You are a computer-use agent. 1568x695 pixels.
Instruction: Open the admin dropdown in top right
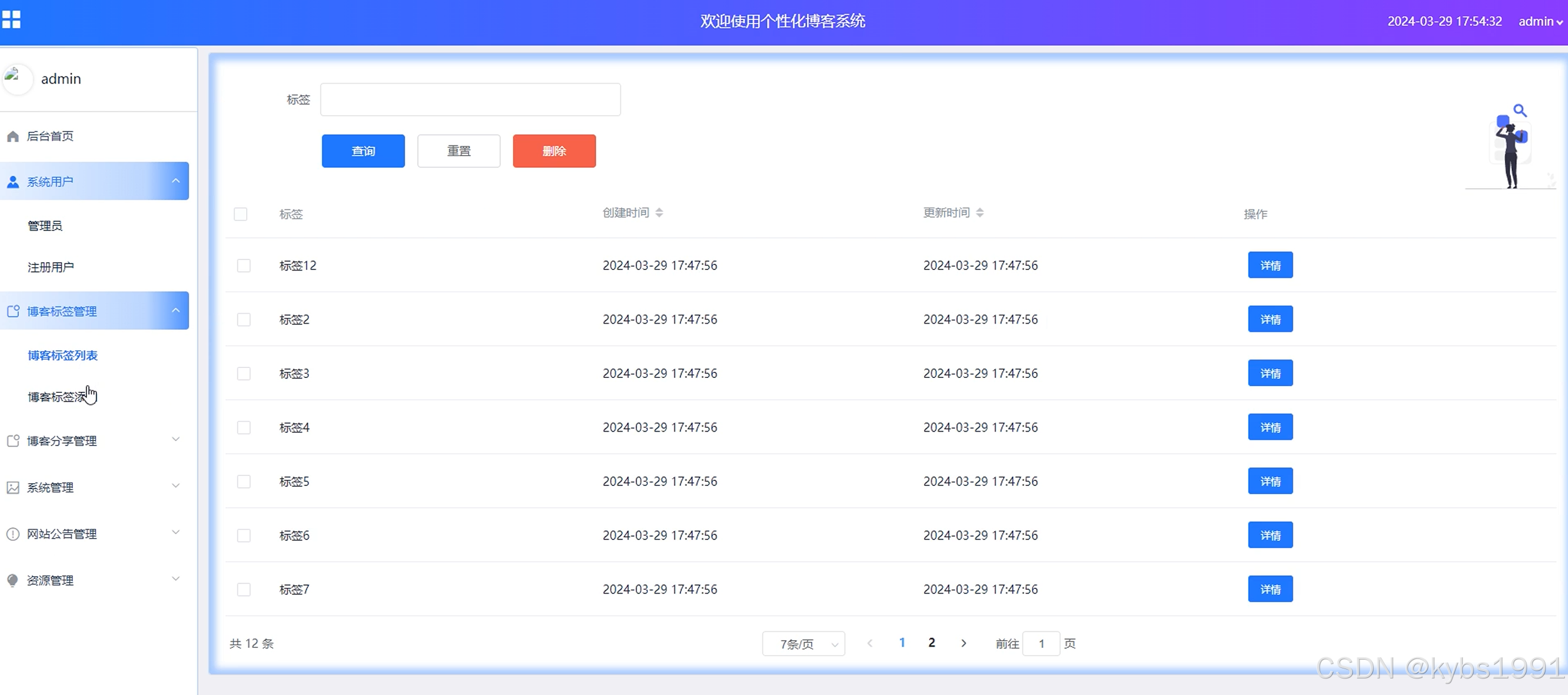[1540, 21]
